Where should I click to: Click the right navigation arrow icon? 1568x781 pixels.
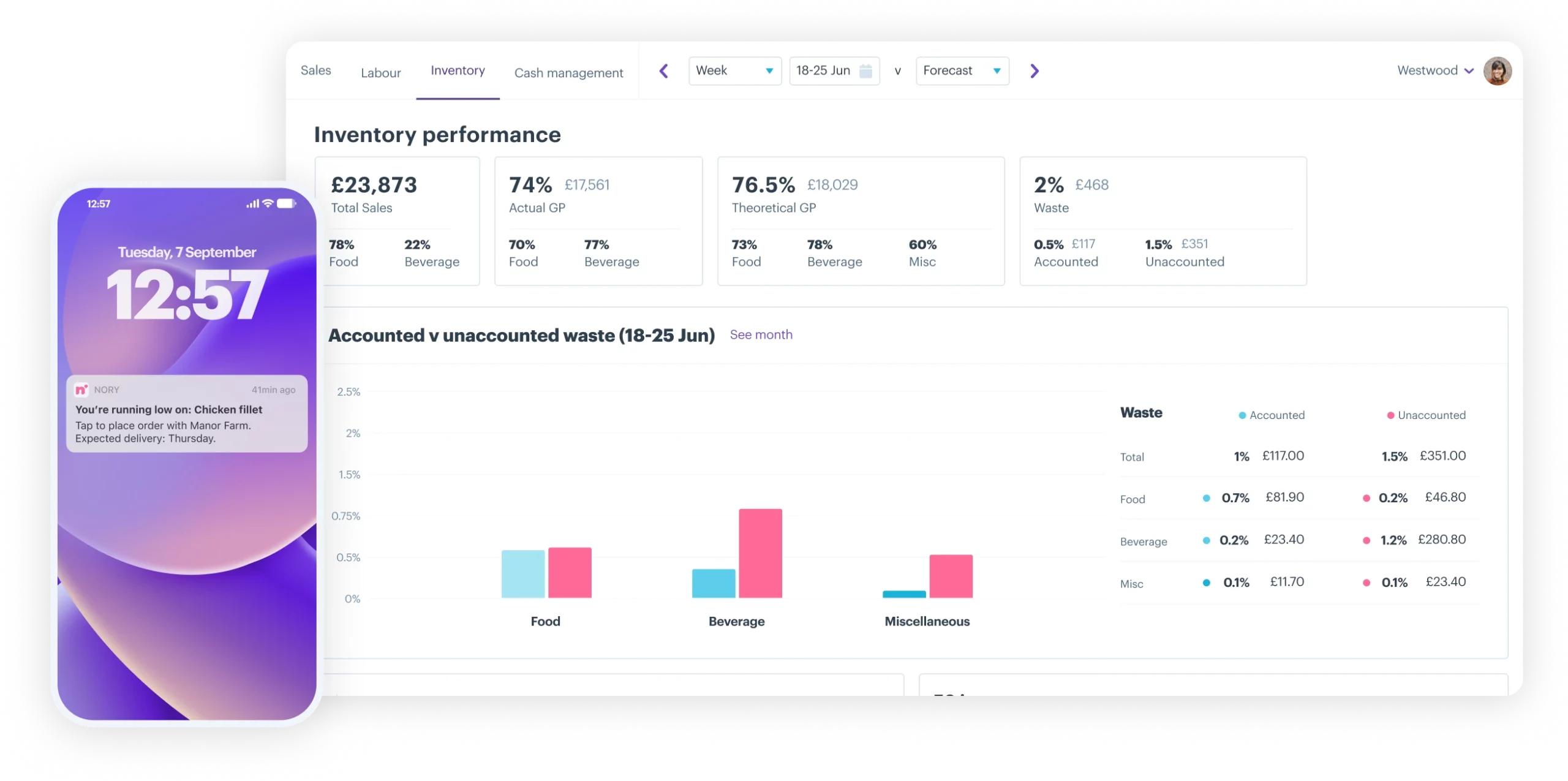1035,70
